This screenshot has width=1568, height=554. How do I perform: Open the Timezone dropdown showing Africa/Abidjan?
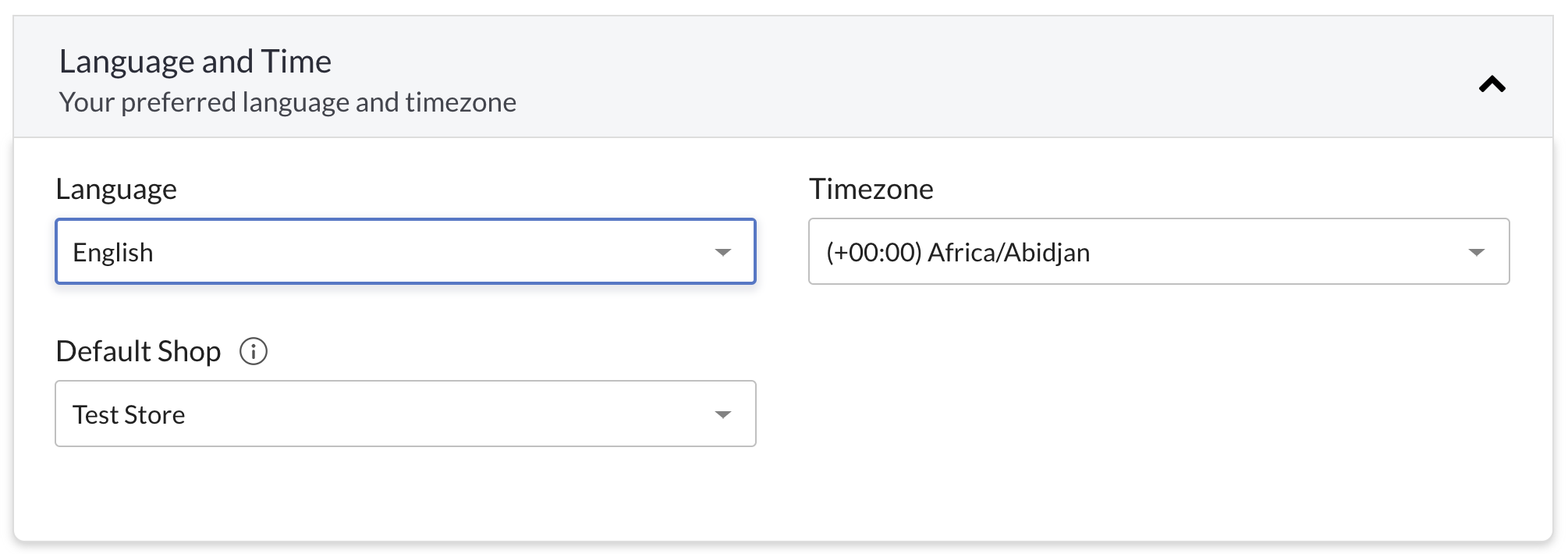tap(1159, 251)
